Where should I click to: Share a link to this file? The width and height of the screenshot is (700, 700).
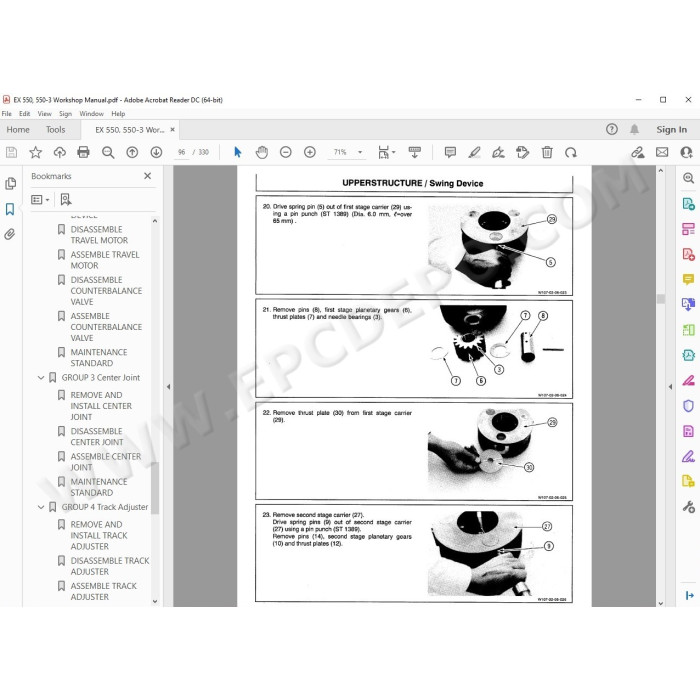[x=638, y=152]
